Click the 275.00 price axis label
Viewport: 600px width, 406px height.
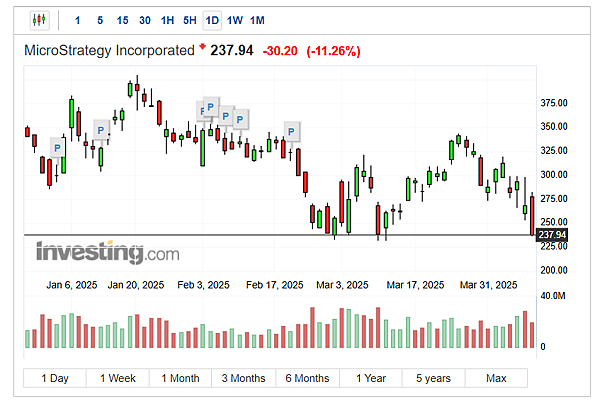(x=554, y=199)
